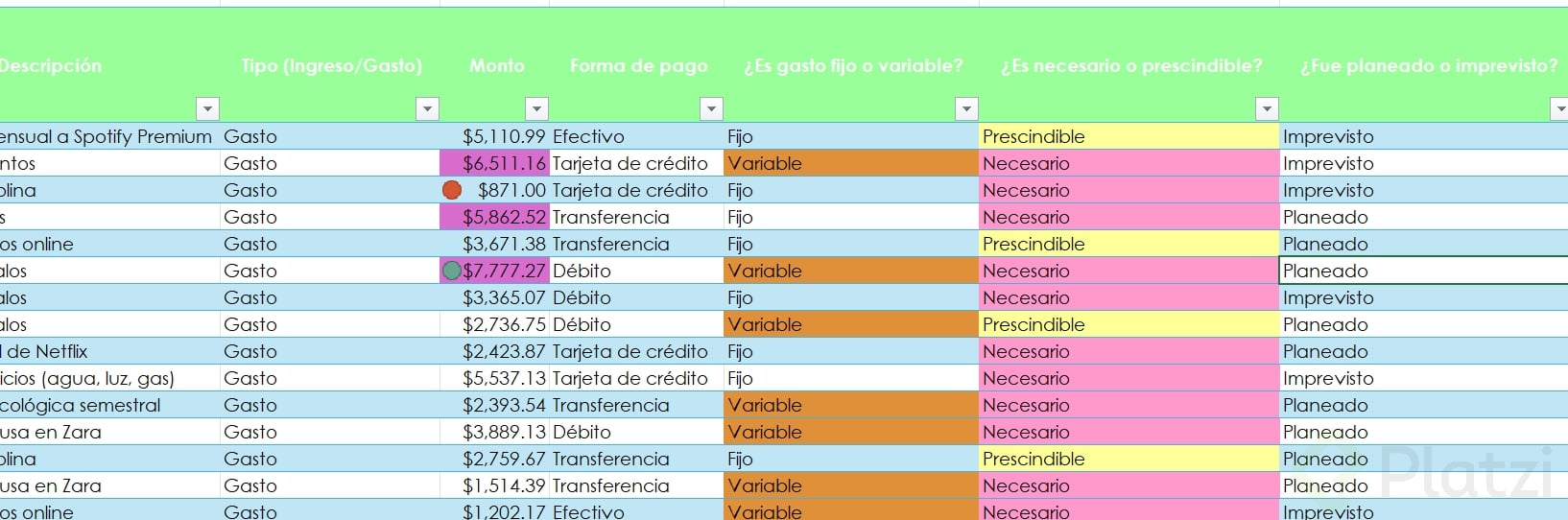This screenshot has width=1568, height=520.
Task: Open the Forma de pago filter dropdown
Action: (x=711, y=109)
